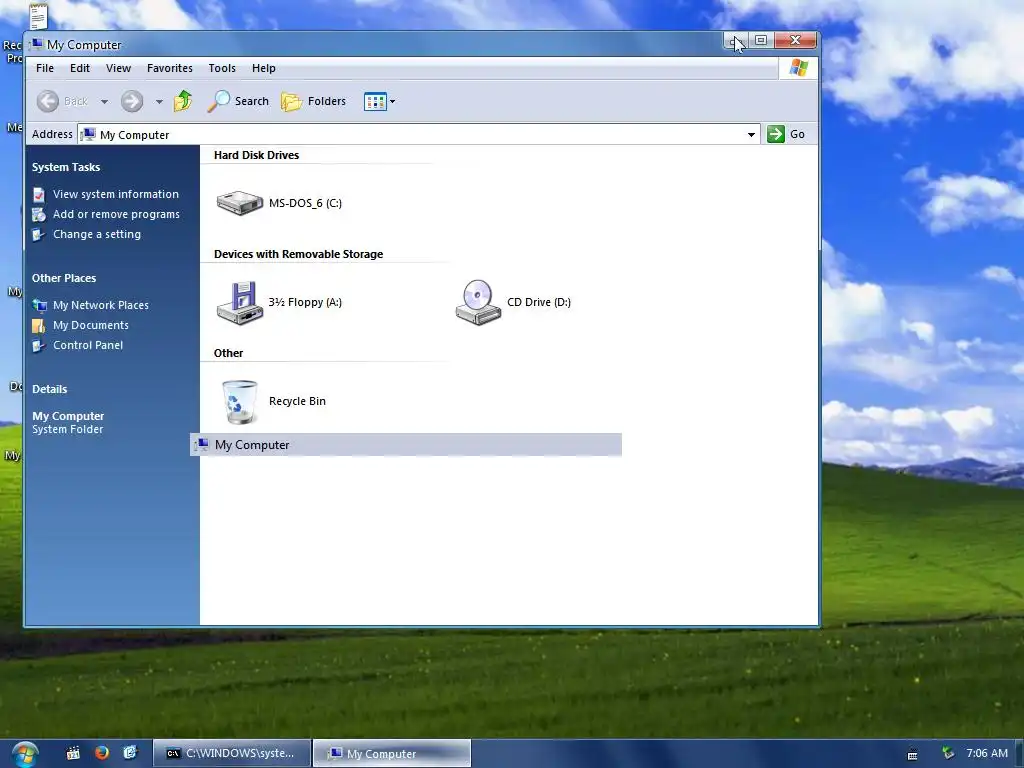Open My Network Places link

[101, 305]
